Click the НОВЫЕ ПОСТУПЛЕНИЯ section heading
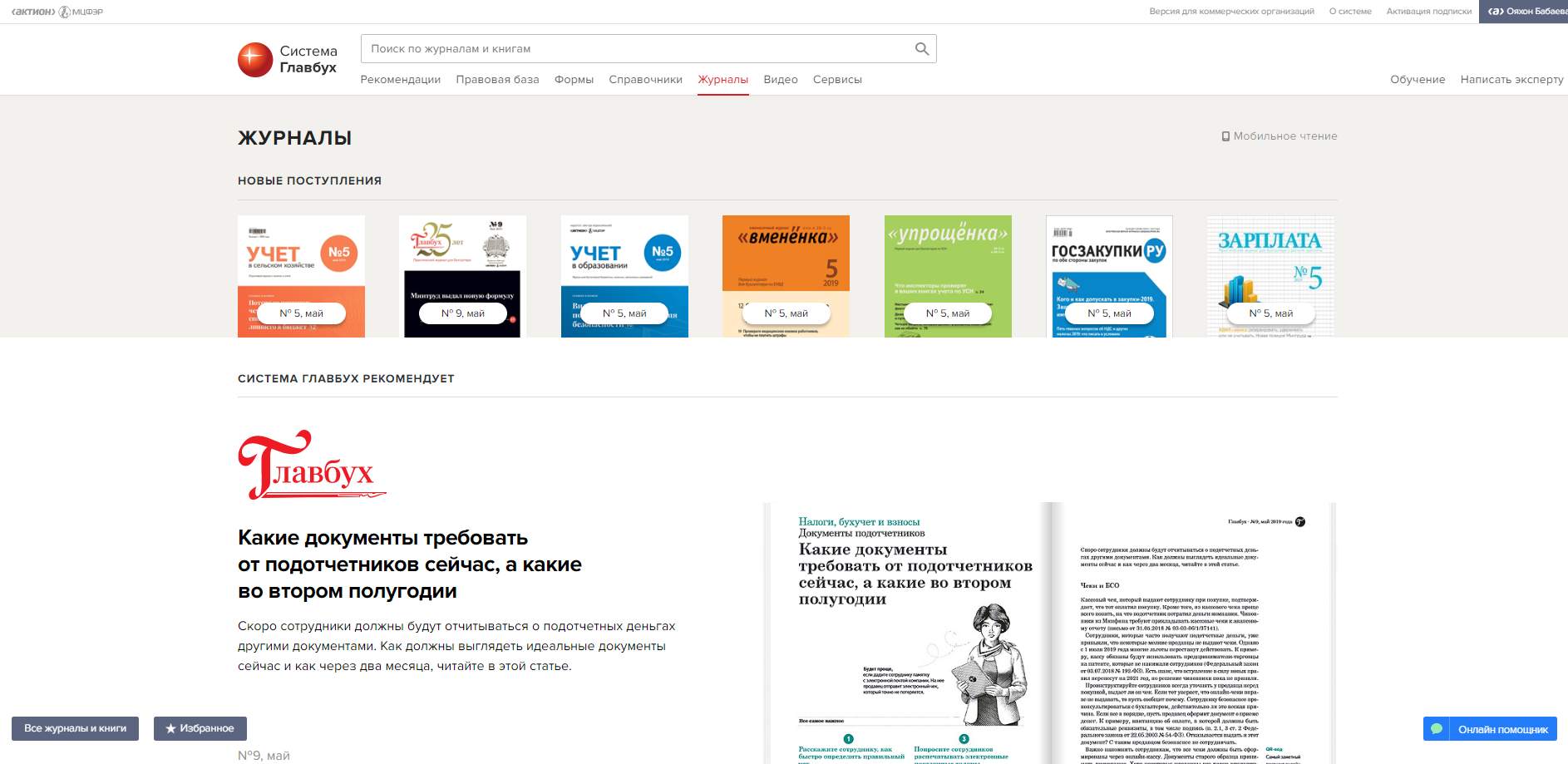The image size is (1568, 764). [309, 180]
